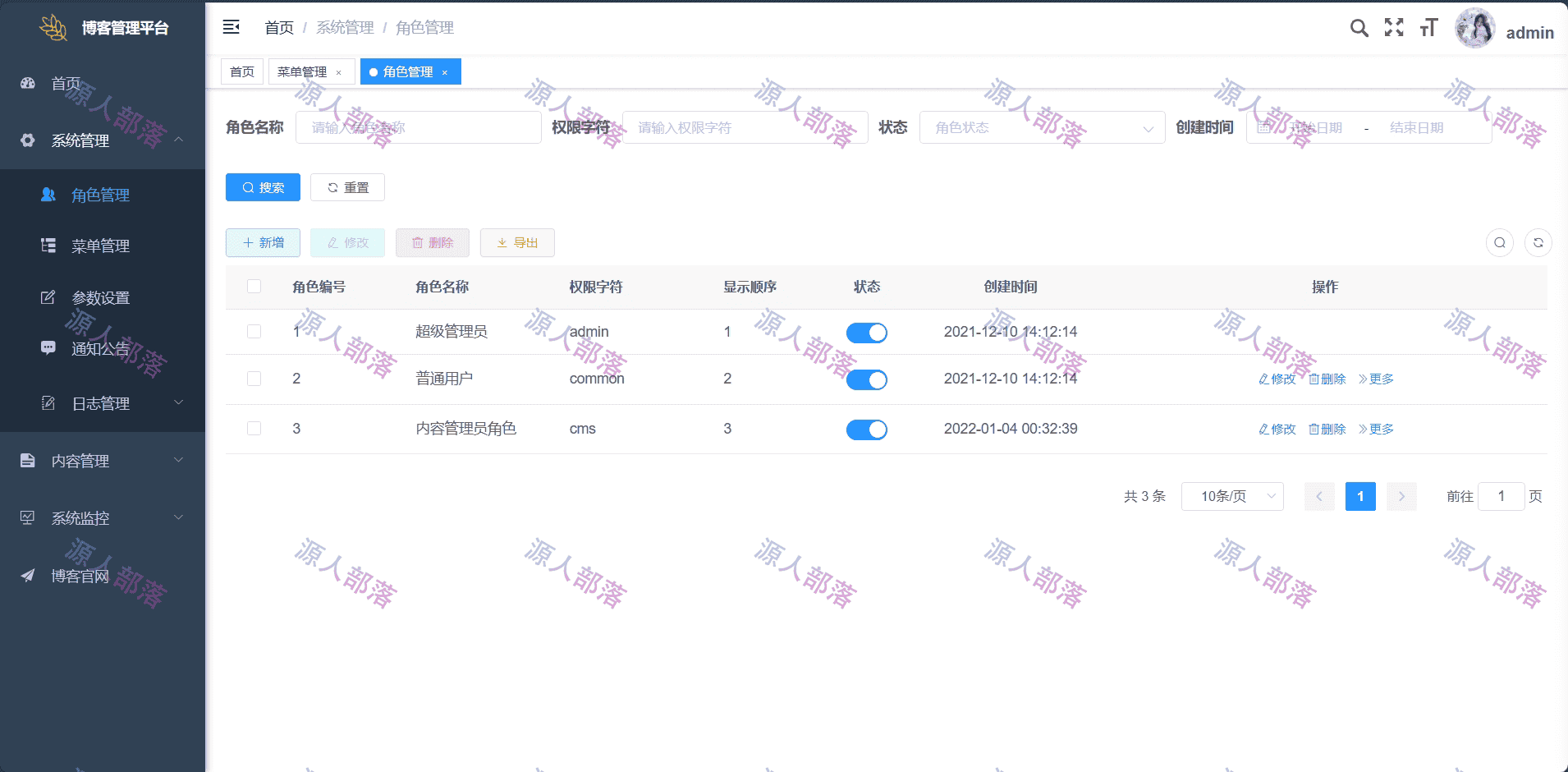Expand the 日志管理 submenu chevron

(x=178, y=402)
